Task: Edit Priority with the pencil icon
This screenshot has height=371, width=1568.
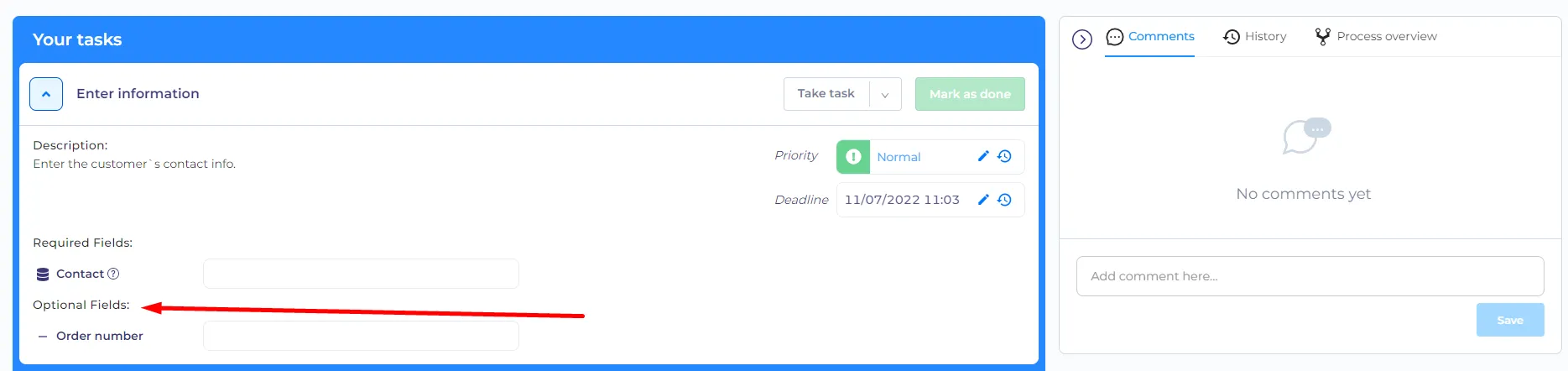Action: (983, 156)
